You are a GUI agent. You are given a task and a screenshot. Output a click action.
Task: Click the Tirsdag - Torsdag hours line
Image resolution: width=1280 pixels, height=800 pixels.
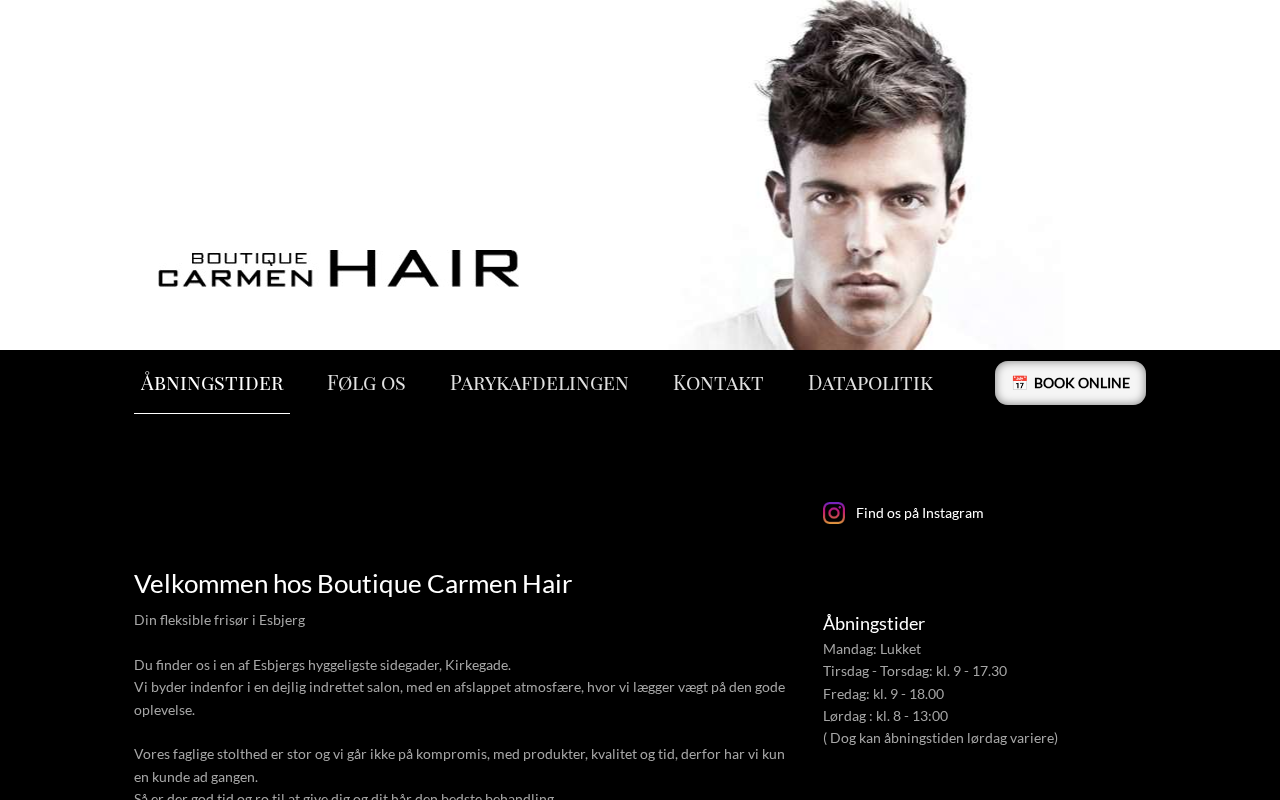tap(915, 671)
